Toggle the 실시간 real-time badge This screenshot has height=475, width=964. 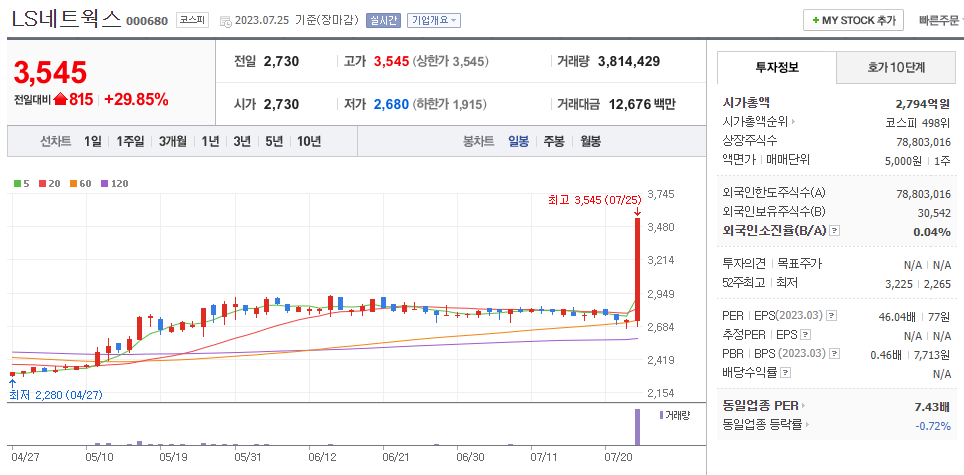point(383,20)
